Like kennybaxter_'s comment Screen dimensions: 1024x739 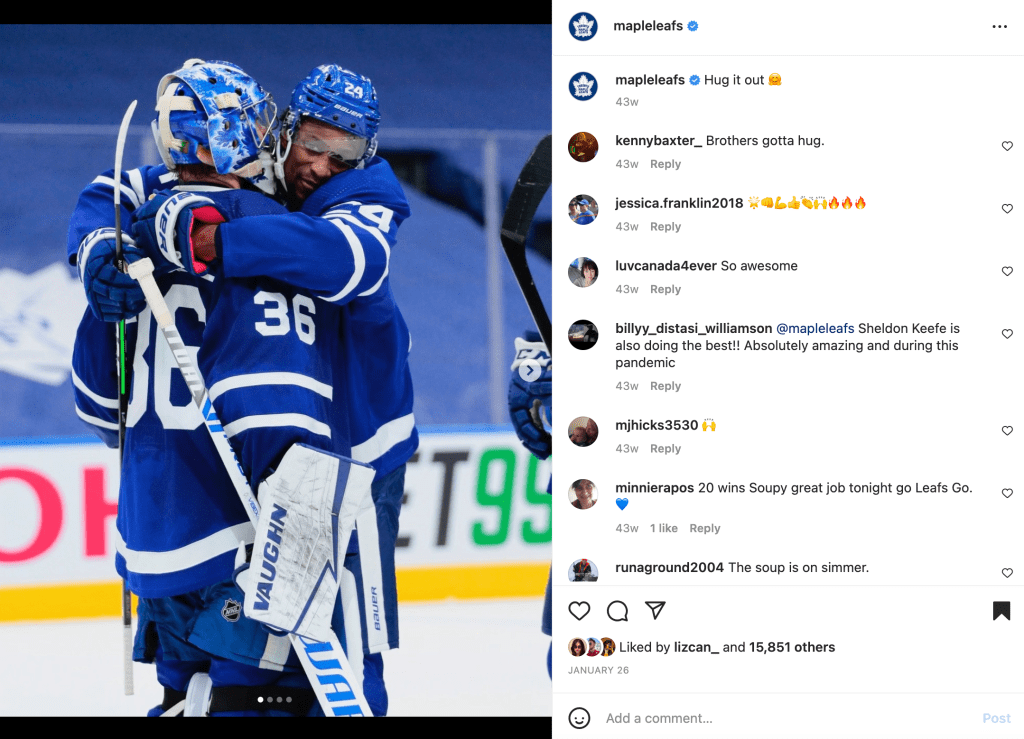coord(1007,146)
